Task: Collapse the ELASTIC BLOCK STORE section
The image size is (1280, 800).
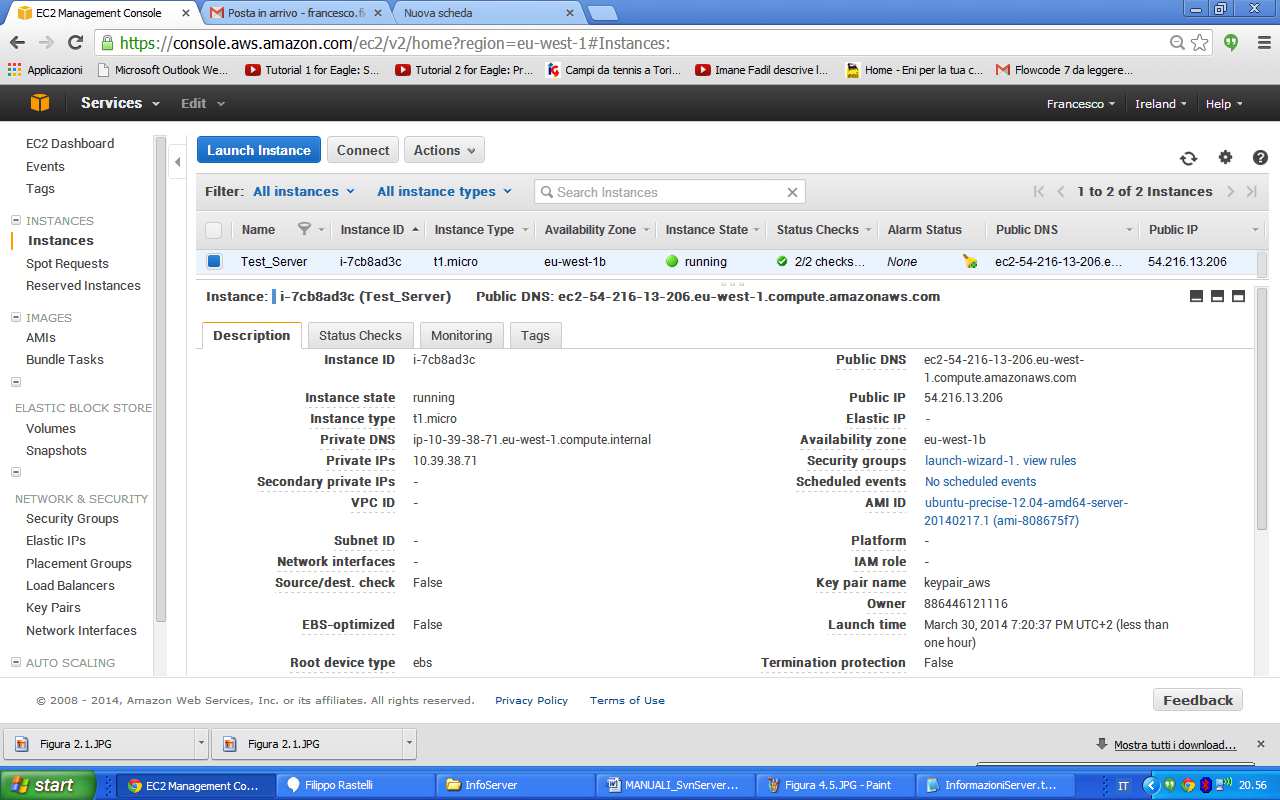Action: pos(16,382)
